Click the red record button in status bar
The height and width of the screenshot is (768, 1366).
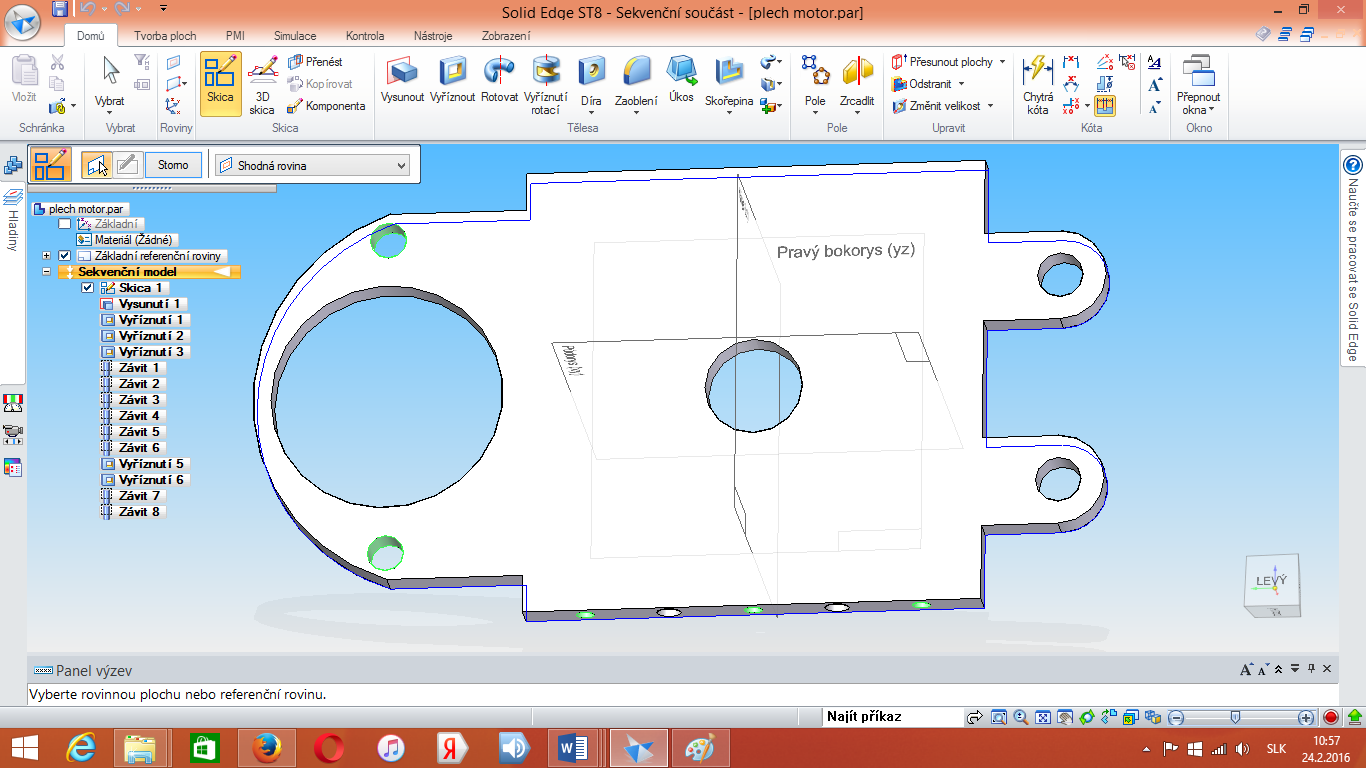click(1331, 717)
